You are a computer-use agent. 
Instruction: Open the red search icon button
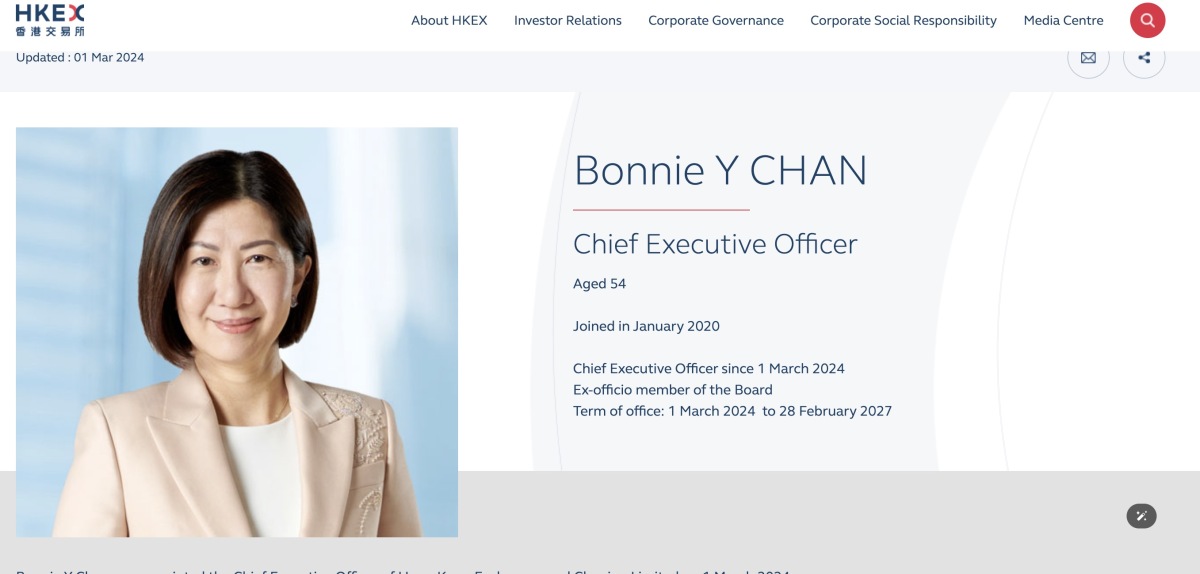click(1147, 20)
